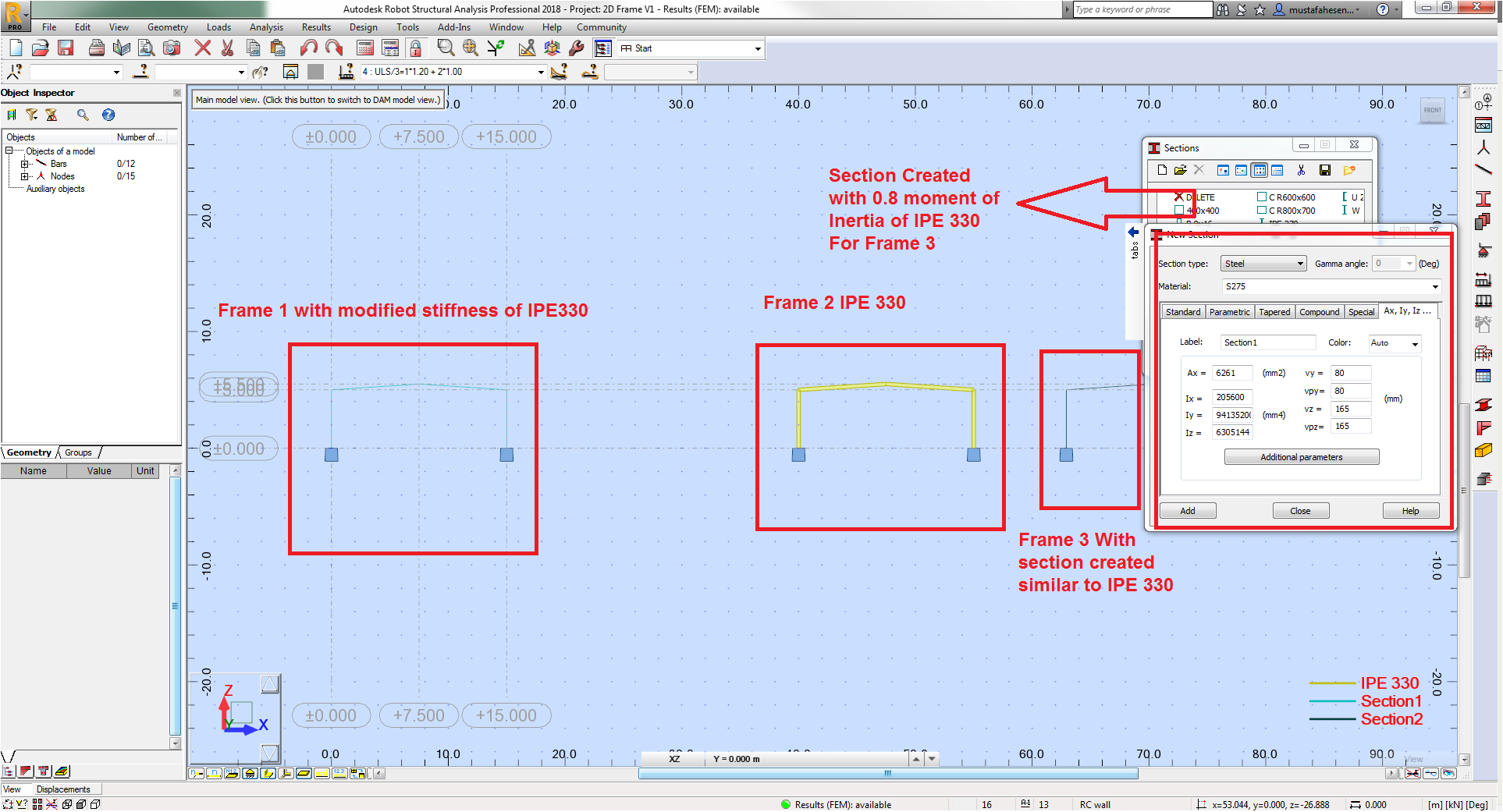Activate the Zoom tool in the toolbar
This screenshot has width=1503, height=812.
click(x=446, y=48)
